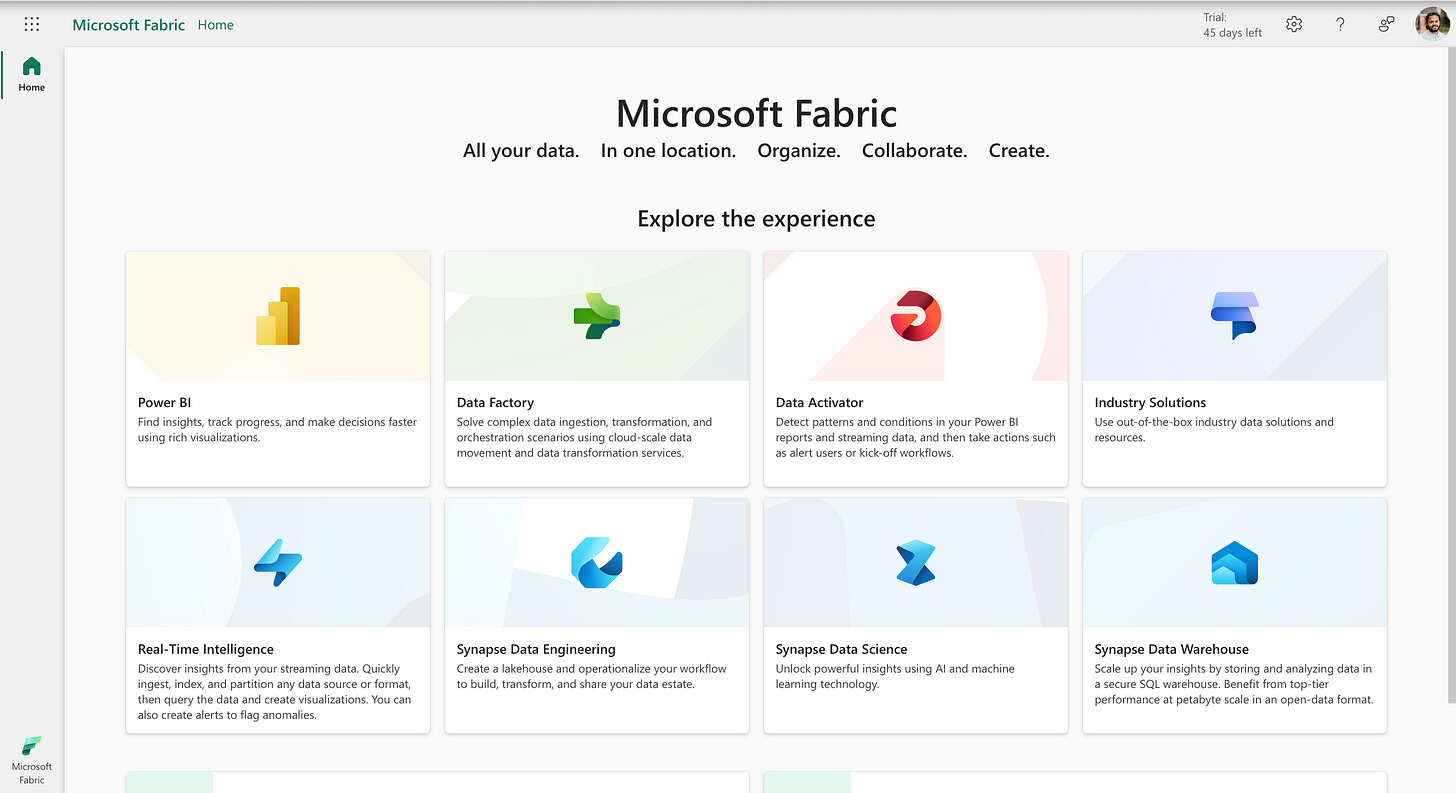
Task: Click the 'Explore the experience' heading
Action: [756, 219]
